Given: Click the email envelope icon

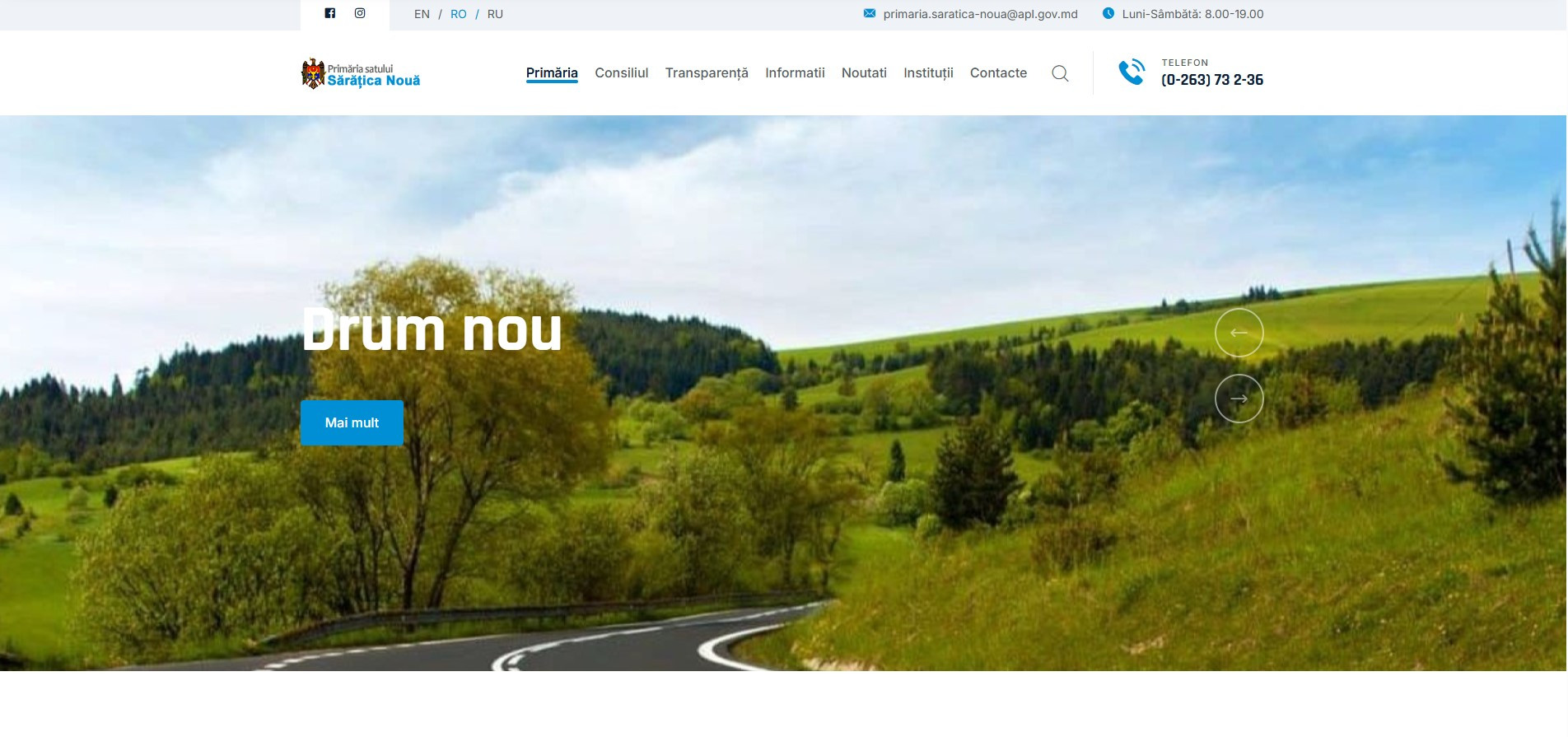Looking at the screenshot, I should click(x=869, y=14).
